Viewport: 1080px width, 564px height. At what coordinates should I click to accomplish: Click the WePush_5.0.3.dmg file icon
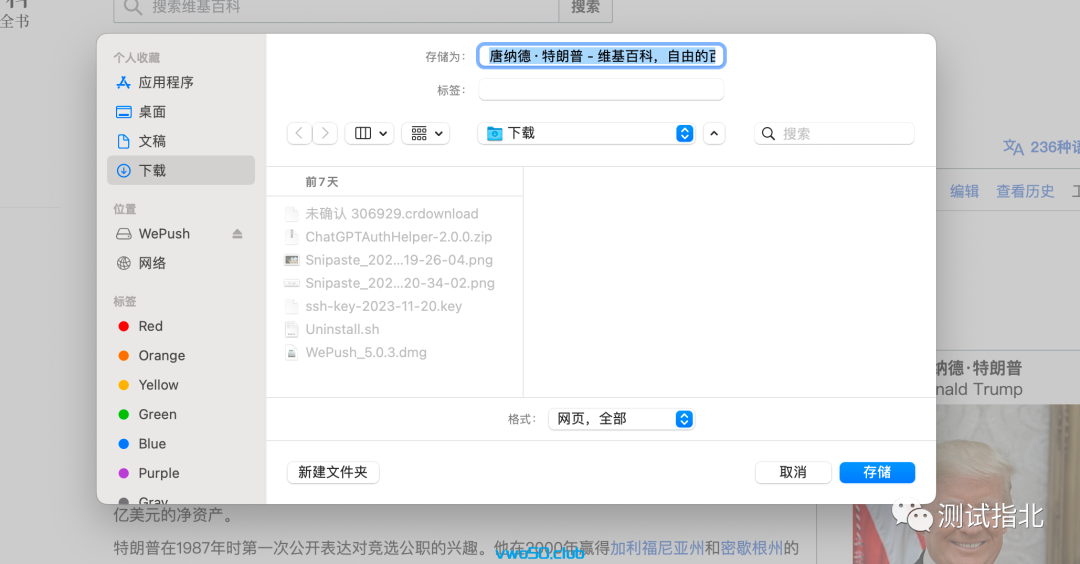click(x=291, y=353)
